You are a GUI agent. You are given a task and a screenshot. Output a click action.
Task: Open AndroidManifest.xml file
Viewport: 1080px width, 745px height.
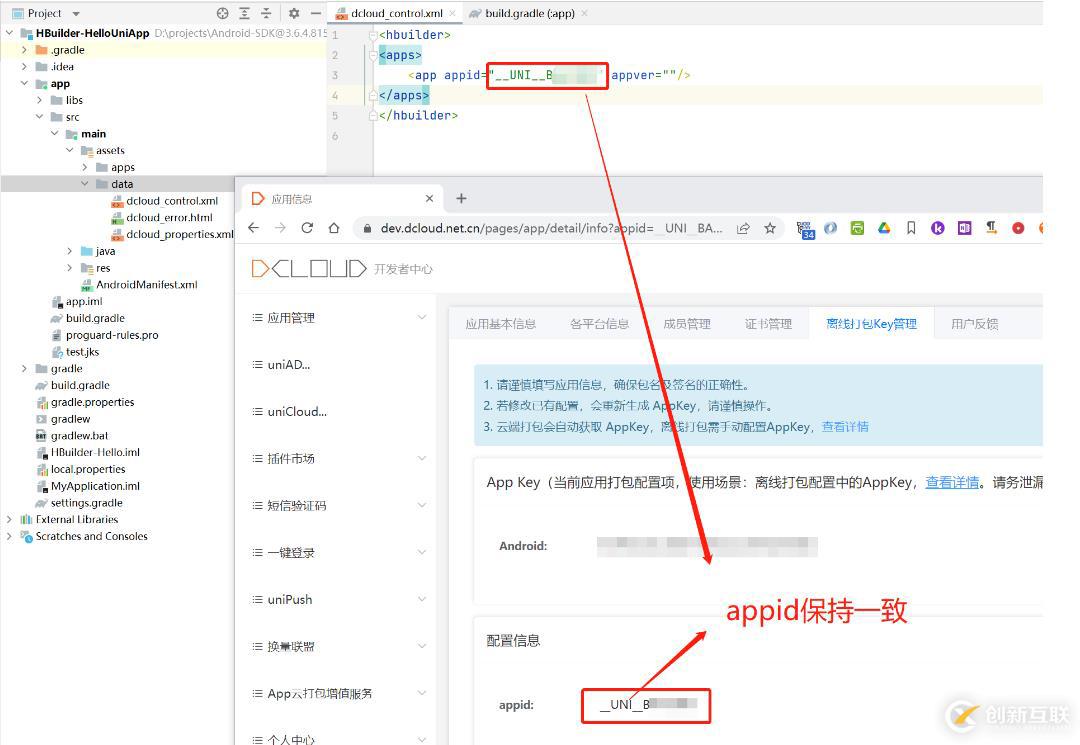pyautogui.click(x=147, y=284)
